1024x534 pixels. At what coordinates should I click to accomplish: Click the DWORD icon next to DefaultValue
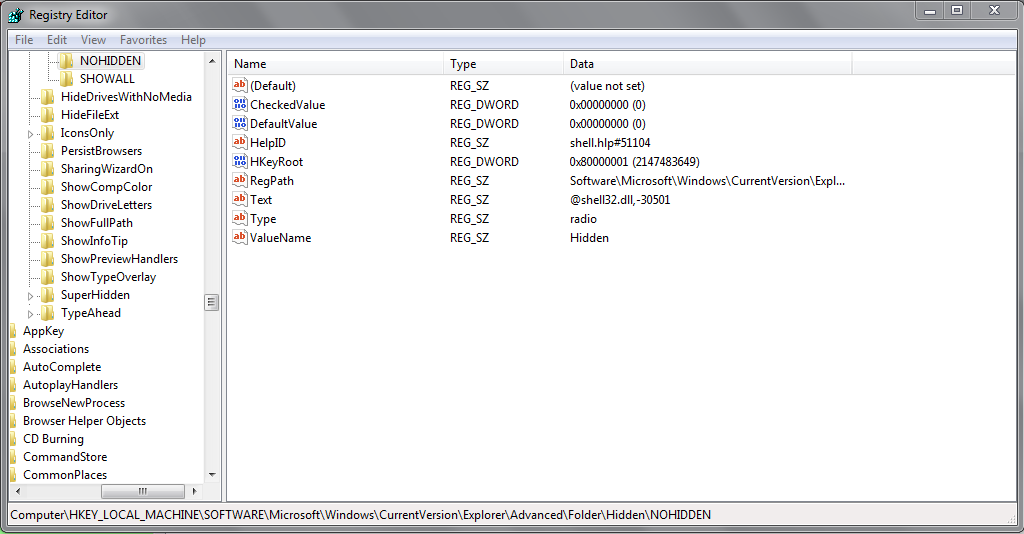click(x=240, y=123)
